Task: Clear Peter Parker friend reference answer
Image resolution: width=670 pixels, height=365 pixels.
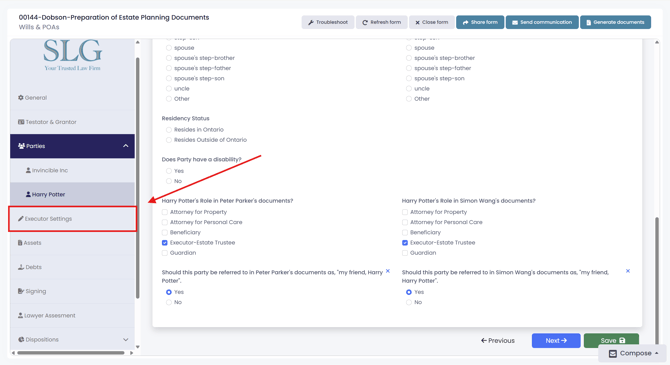Action: tap(388, 271)
